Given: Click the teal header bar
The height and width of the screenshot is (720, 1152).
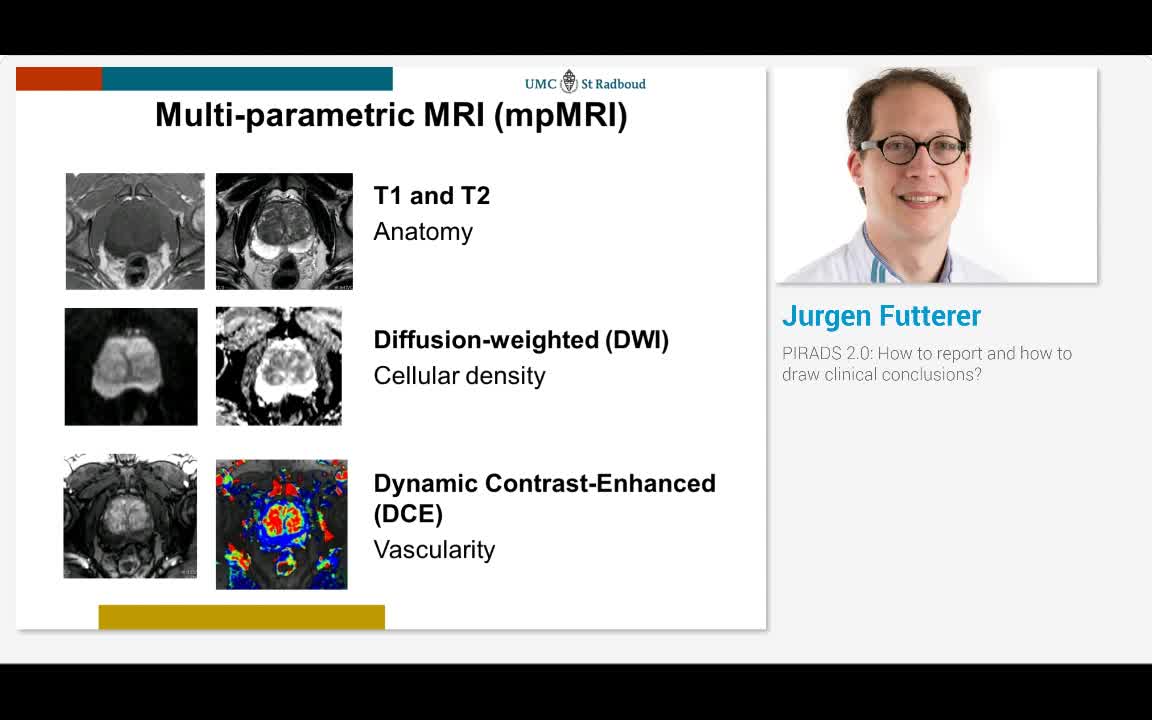Looking at the screenshot, I should [x=247, y=79].
